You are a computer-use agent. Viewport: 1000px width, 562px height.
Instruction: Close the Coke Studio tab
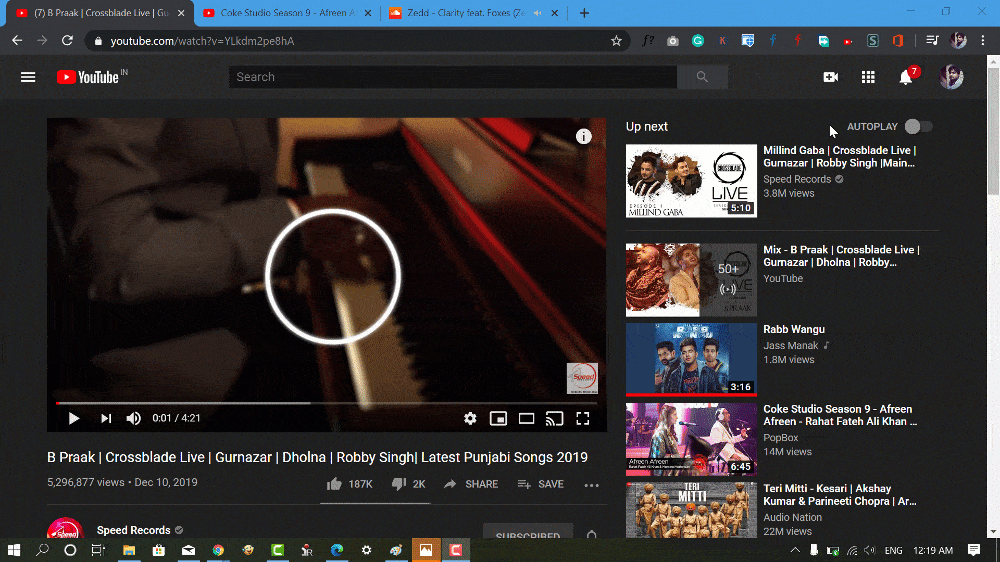pos(367,13)
